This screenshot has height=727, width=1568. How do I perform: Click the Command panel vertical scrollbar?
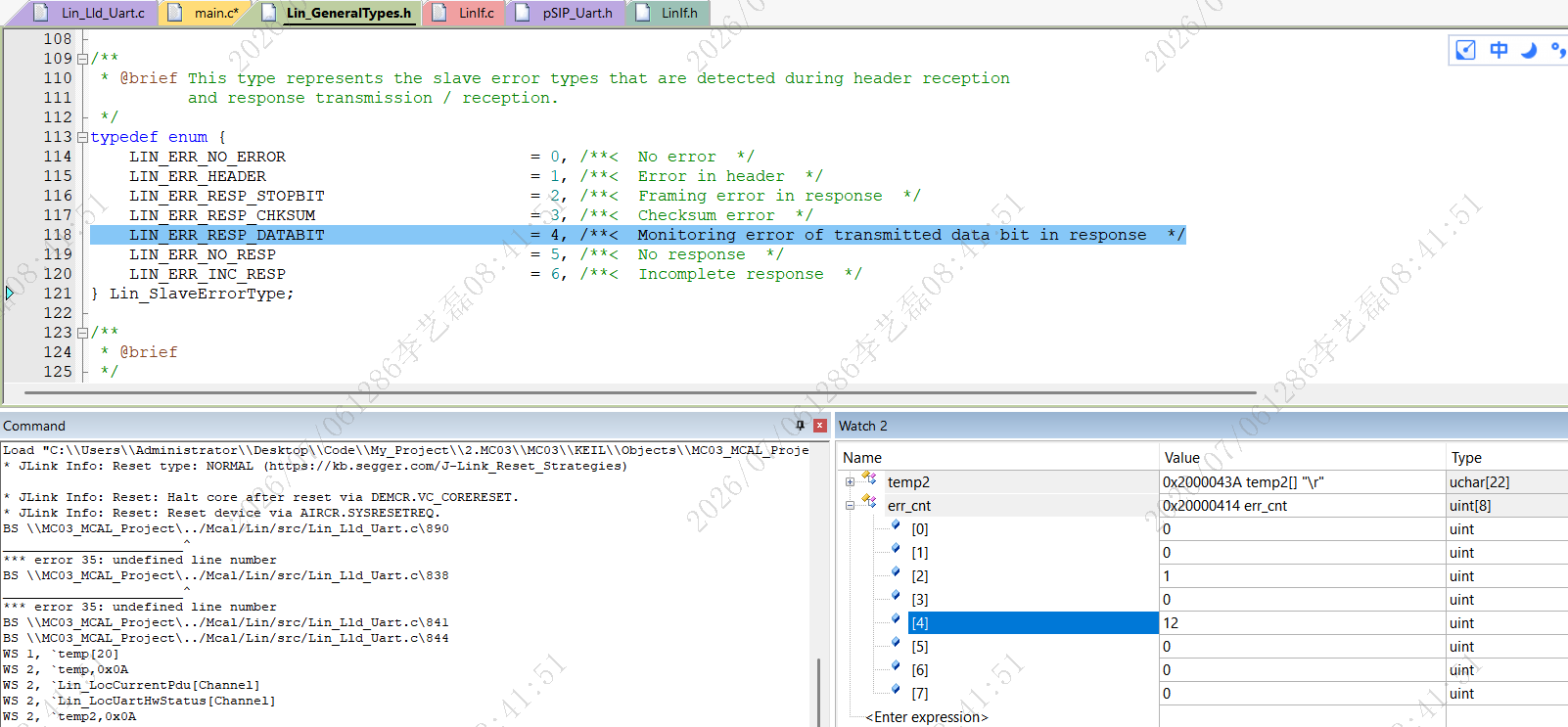pyautogui.click(x=818, y=692)
